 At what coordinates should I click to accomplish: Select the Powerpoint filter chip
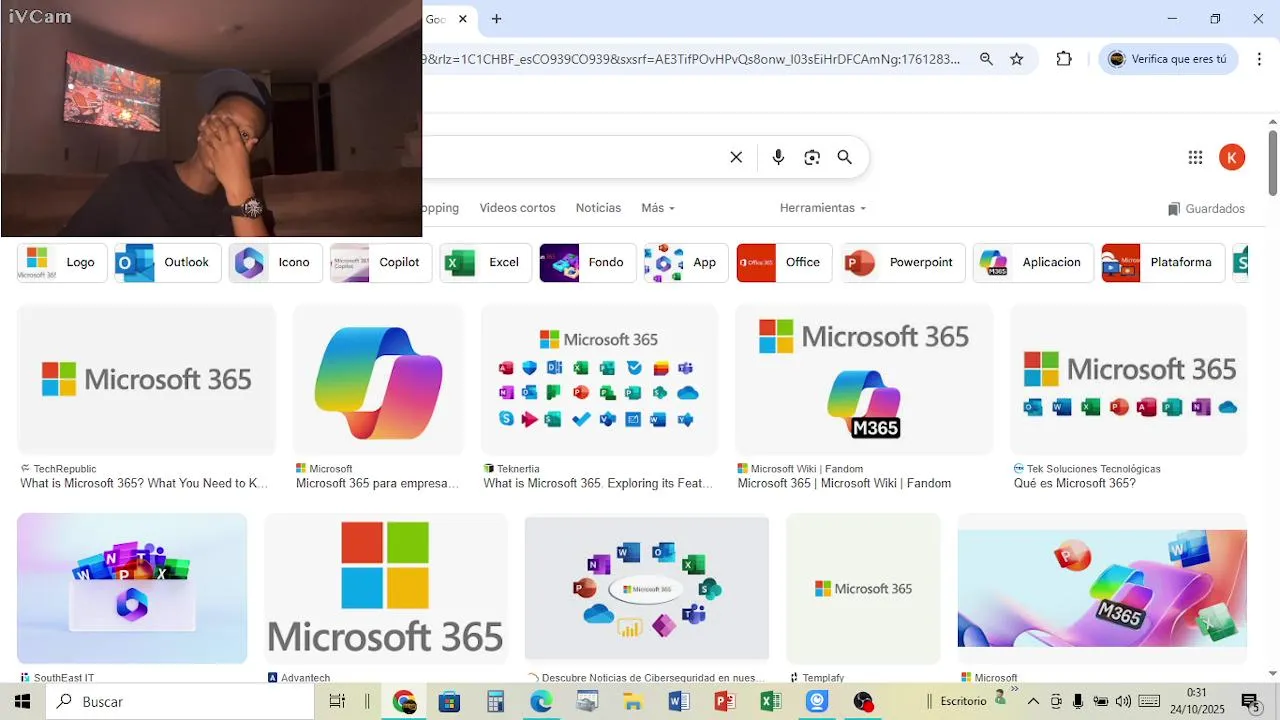[x=903, y=262]
